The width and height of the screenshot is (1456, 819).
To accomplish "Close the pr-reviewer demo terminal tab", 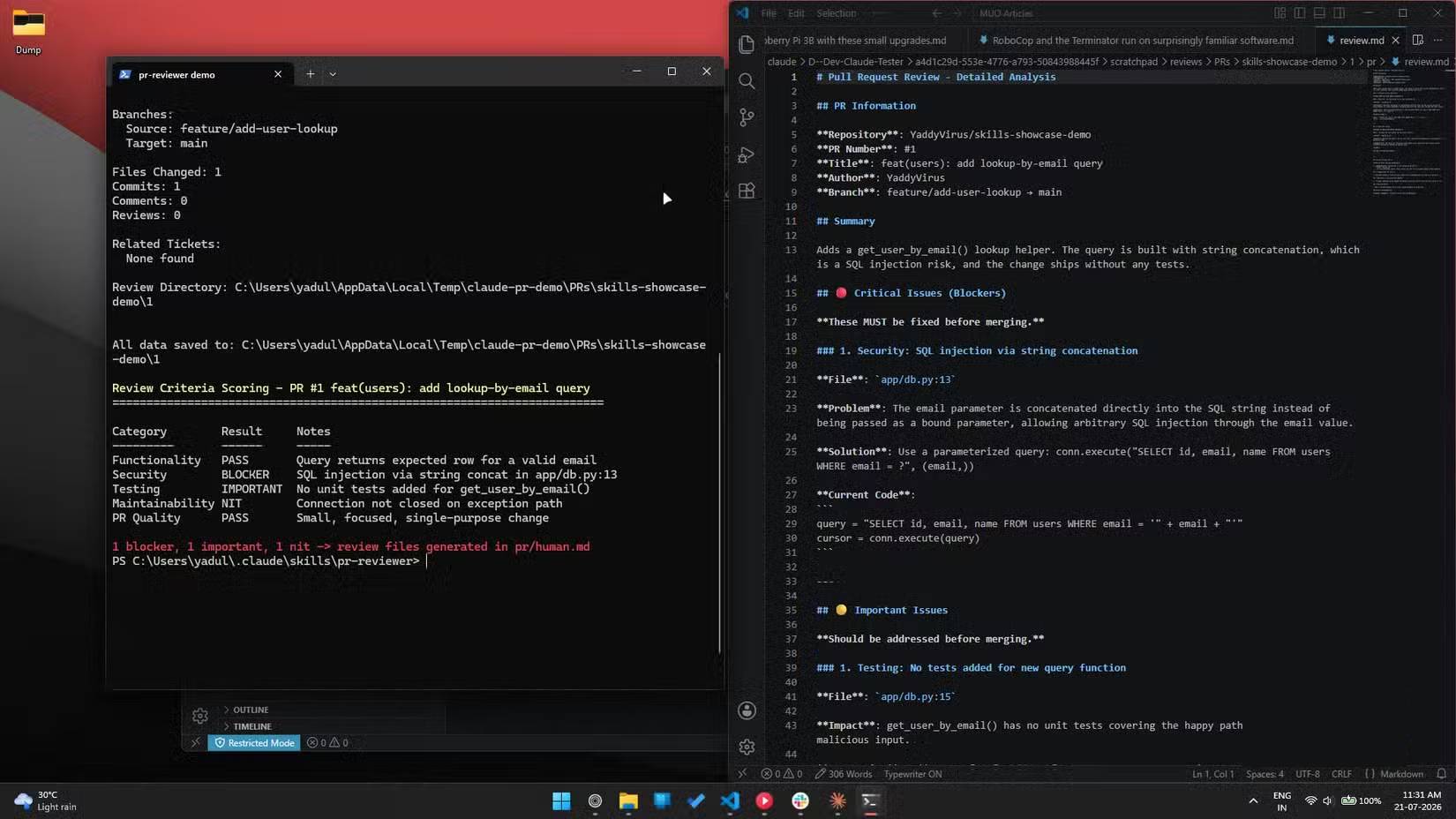I will [x=278, y=74].
